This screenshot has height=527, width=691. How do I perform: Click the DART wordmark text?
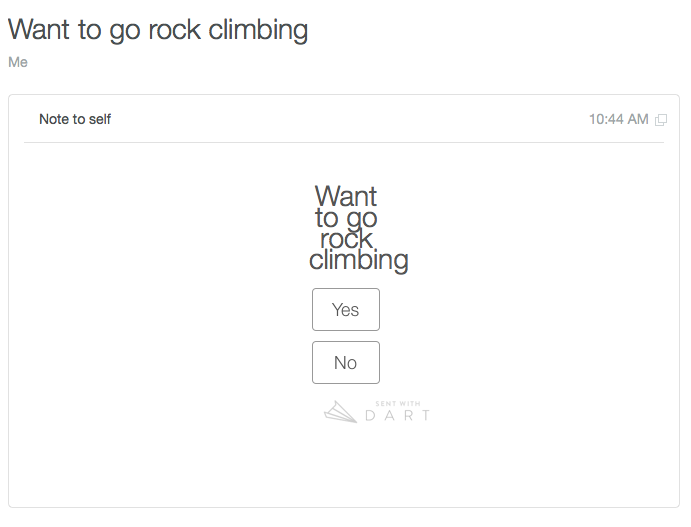click(x=397, y=416)
